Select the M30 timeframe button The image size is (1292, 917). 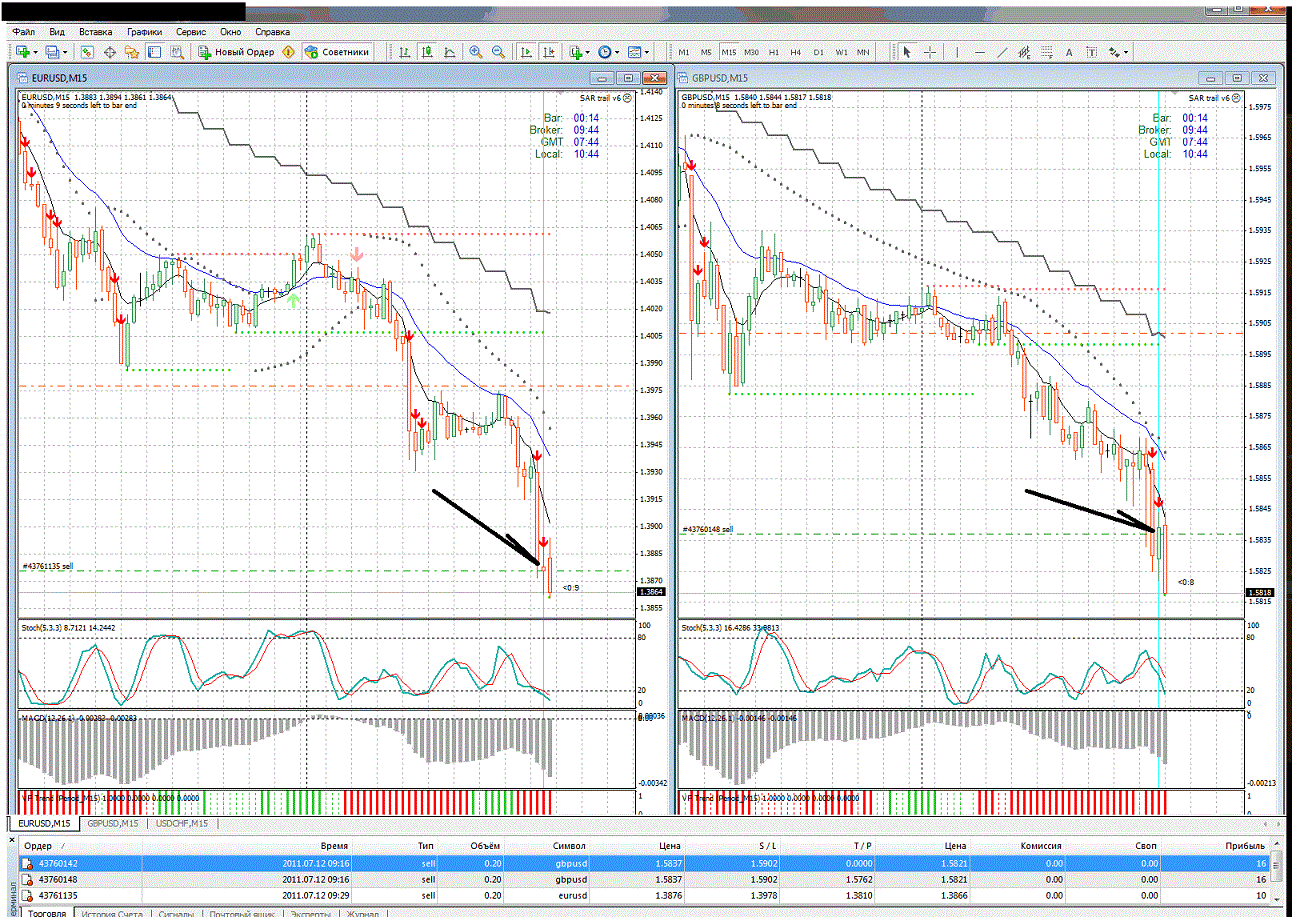(x=751, y=52)
